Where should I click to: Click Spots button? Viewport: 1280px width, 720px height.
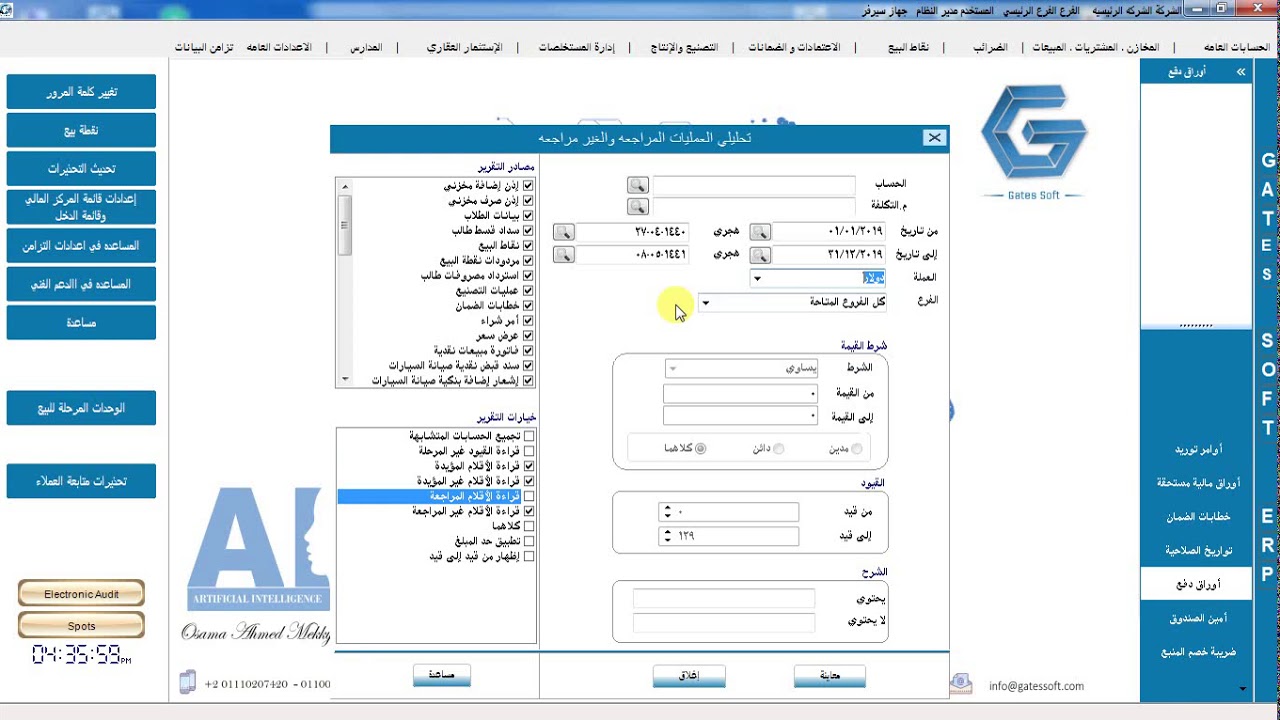point(81,626)
